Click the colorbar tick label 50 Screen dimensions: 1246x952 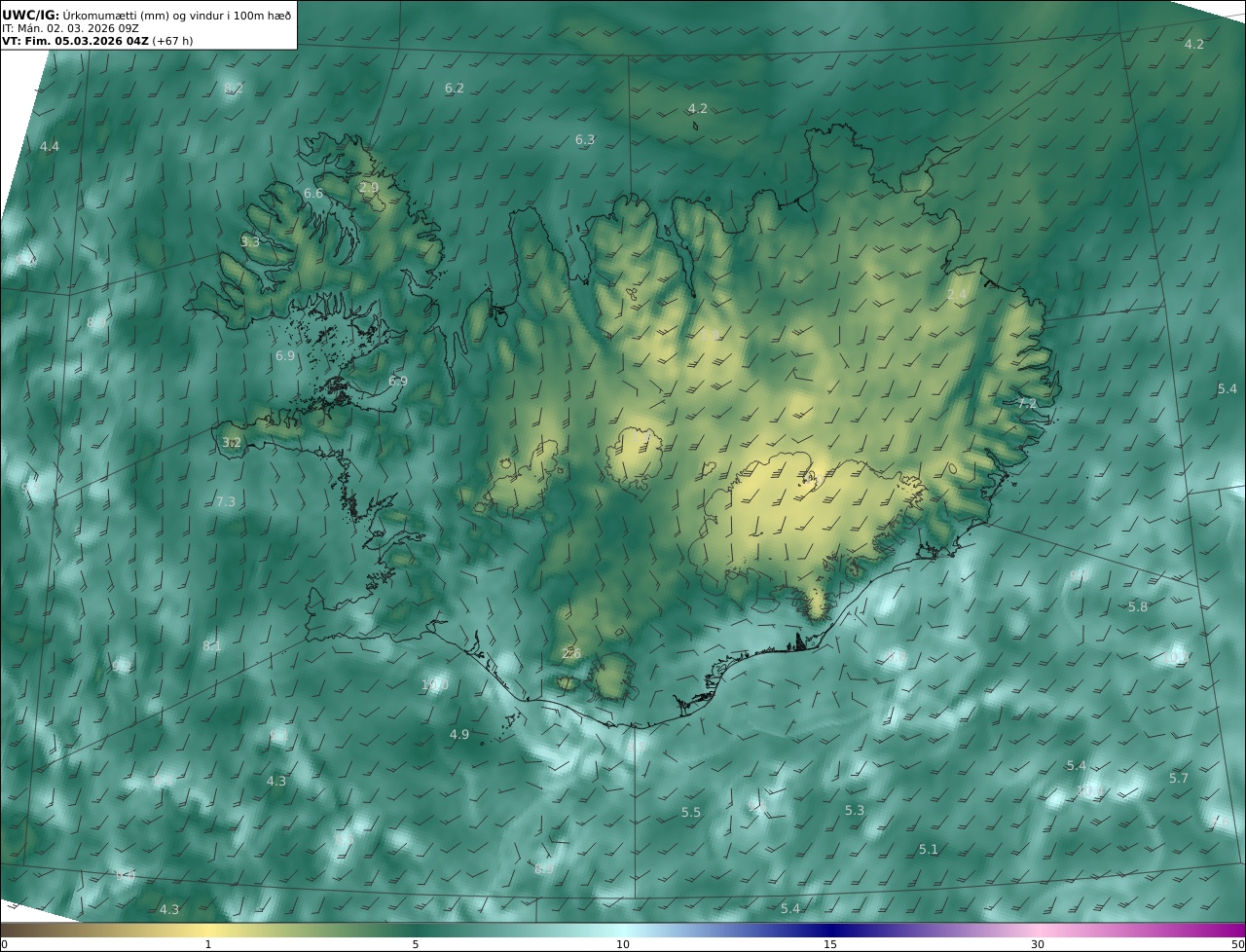point(1238,944)
